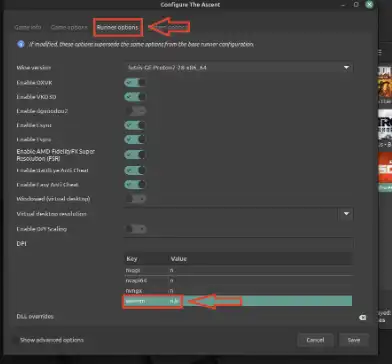The image size is (392, 364).
Task: Toggle Enable Easy Anti-Cheat switch
Action: click(x=135, y=184)
